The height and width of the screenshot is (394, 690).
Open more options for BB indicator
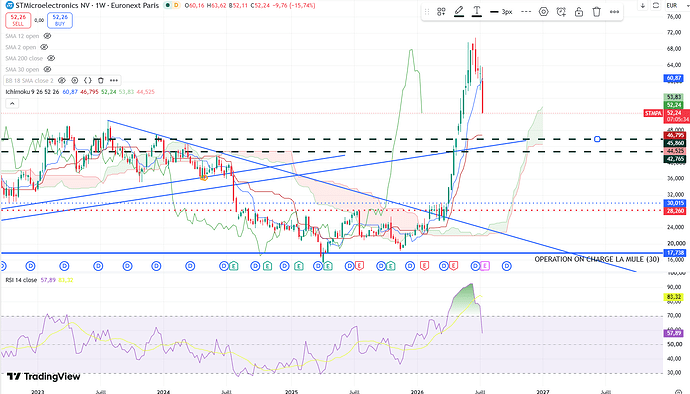114,81
